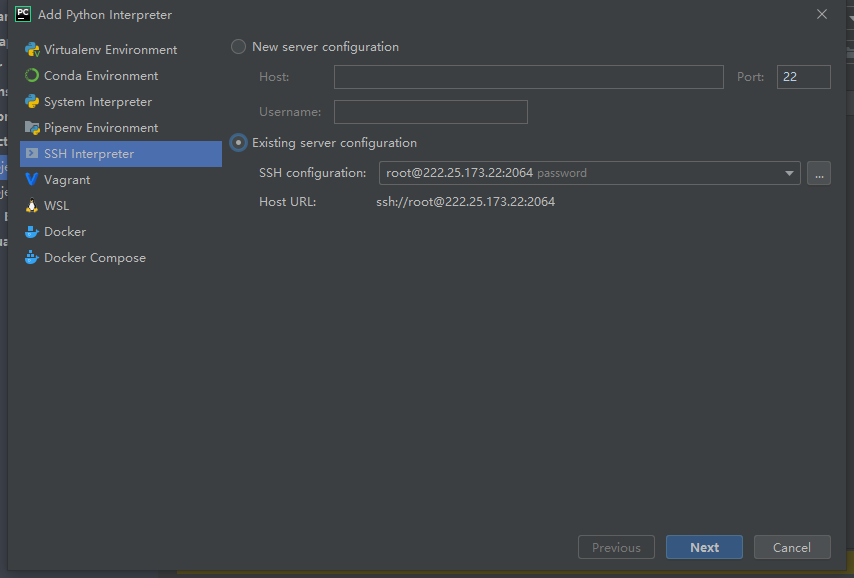Select Existing server configuration radio button
The width and height of the screenshot is (854, 578).
(238, 143)
